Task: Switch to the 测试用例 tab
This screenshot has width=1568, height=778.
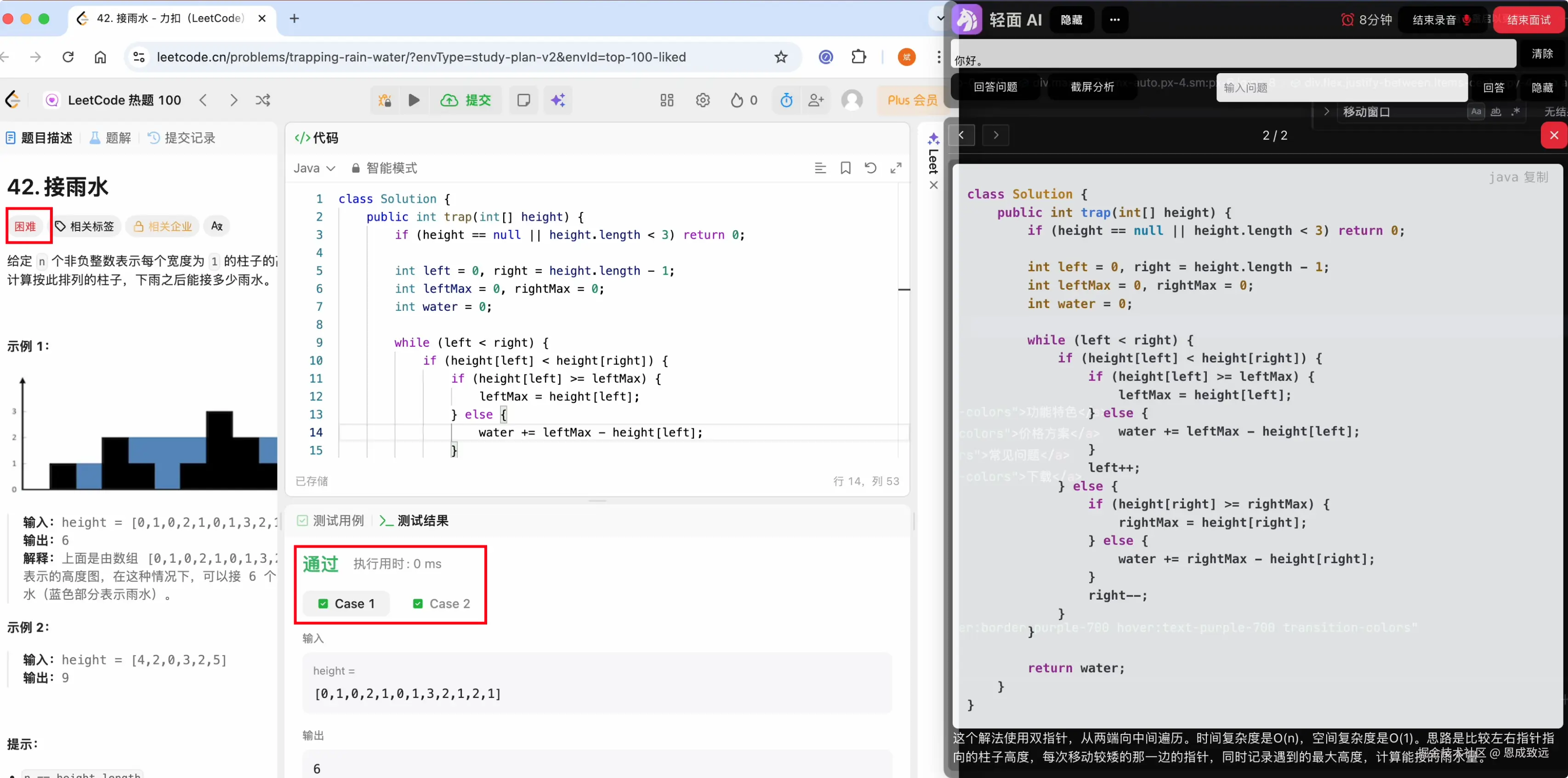Action: pyautogui.click(x=330, y=521)
